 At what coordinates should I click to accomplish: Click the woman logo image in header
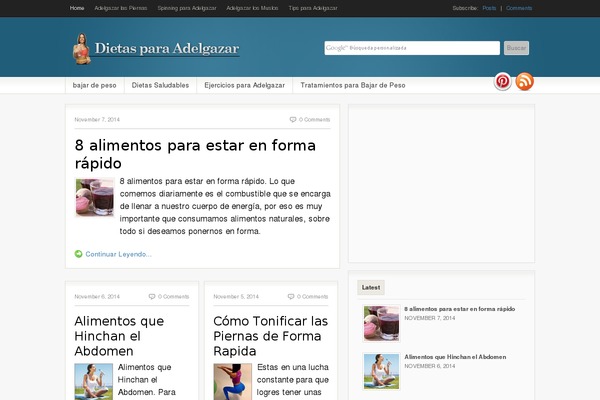(82, 49)
